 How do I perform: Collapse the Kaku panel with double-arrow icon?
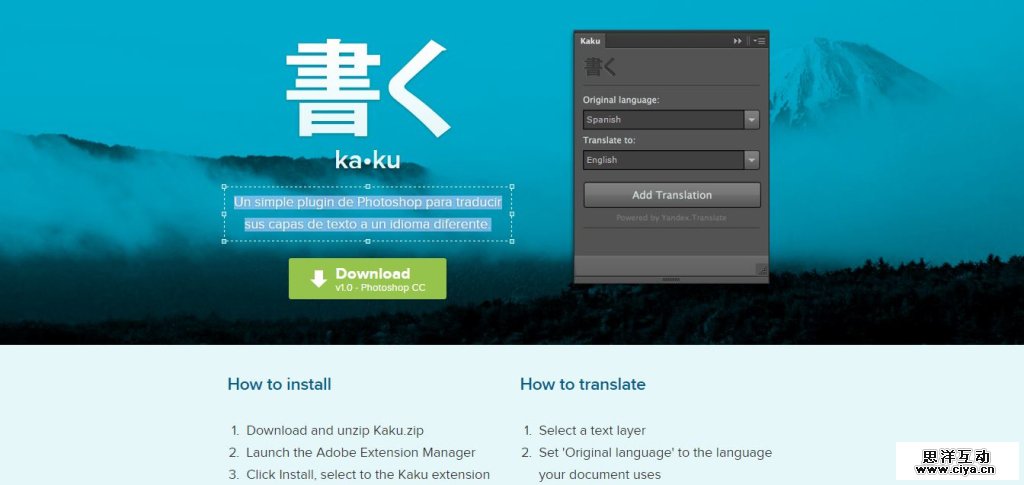738,41
